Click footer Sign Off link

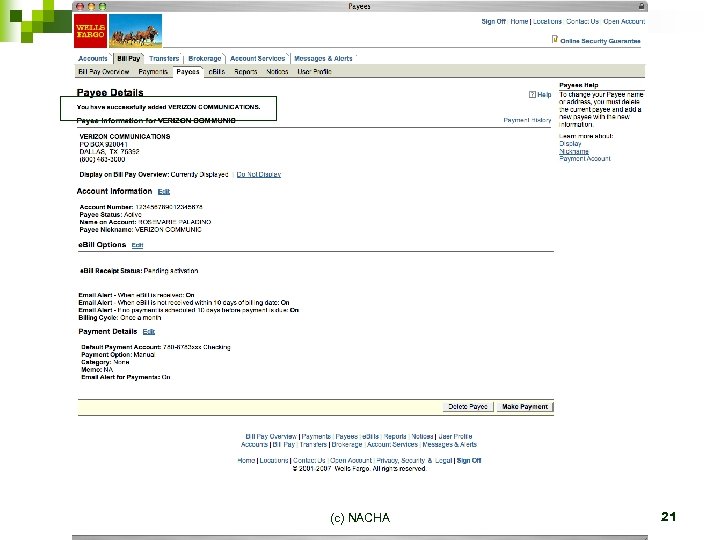tap(469, 461)
